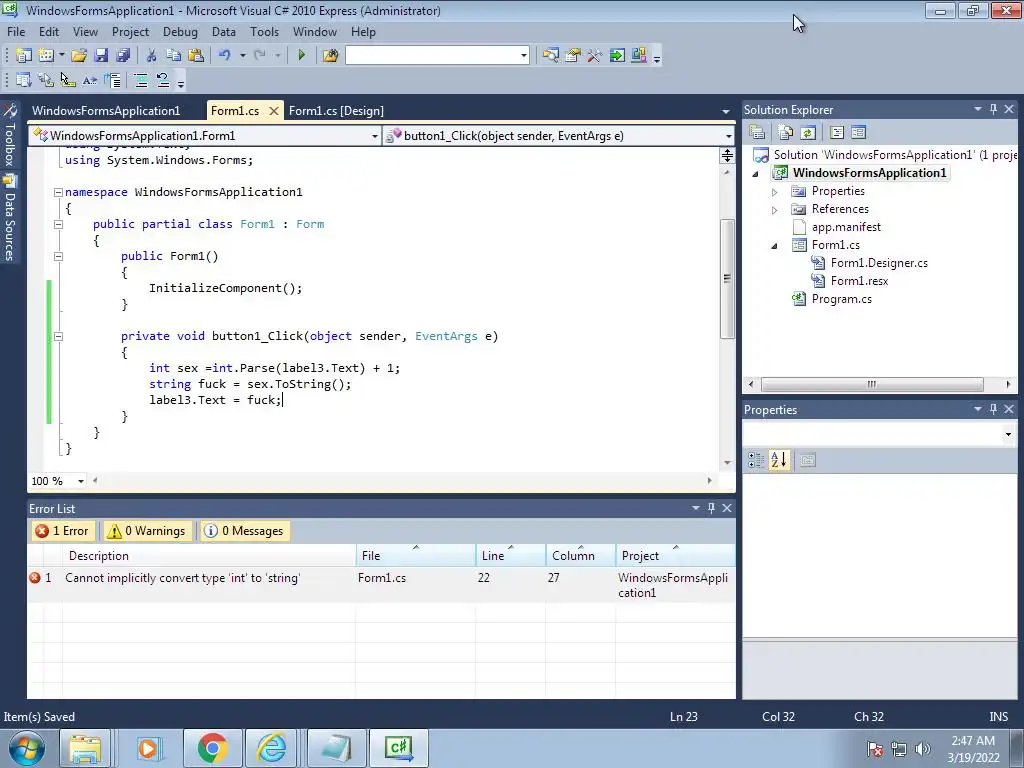1024x768 pixels.
Task: Open the undo history dropdown arrow
Action: click(x=242, y=56)
